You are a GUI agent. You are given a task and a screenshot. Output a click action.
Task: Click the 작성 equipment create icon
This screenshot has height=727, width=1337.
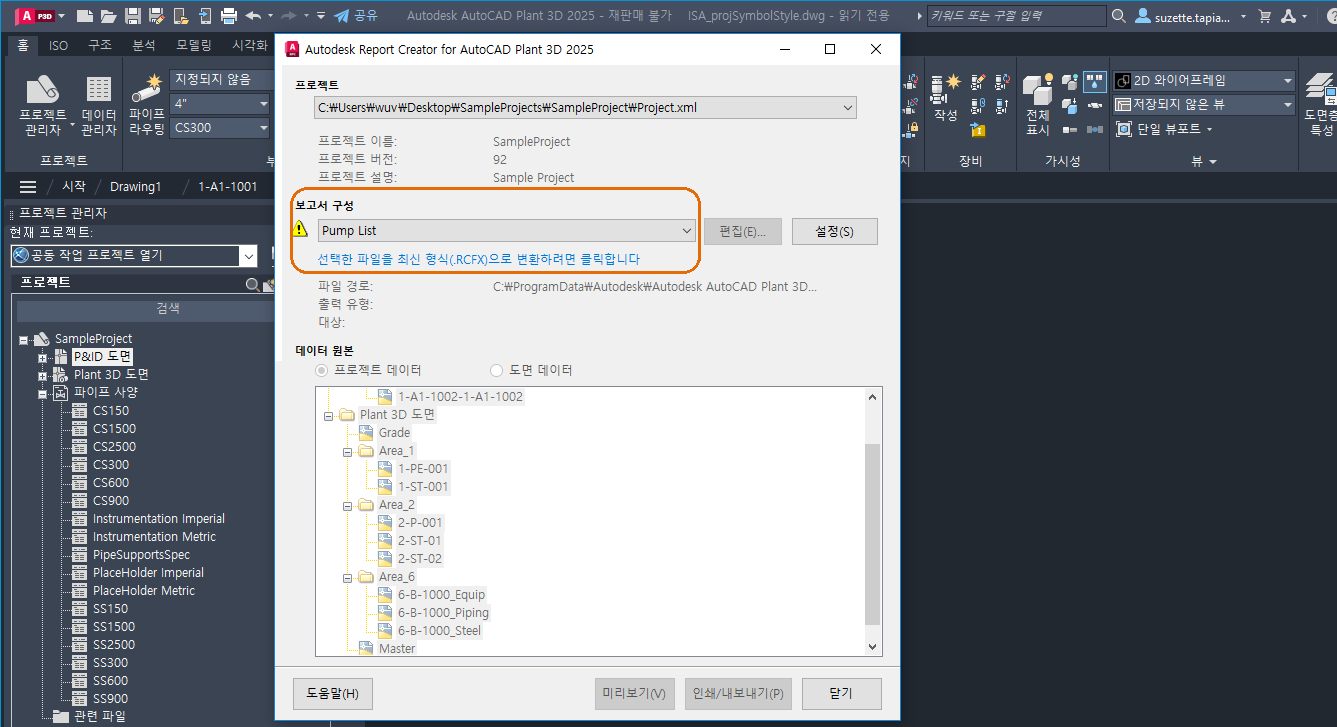point(945,97)
